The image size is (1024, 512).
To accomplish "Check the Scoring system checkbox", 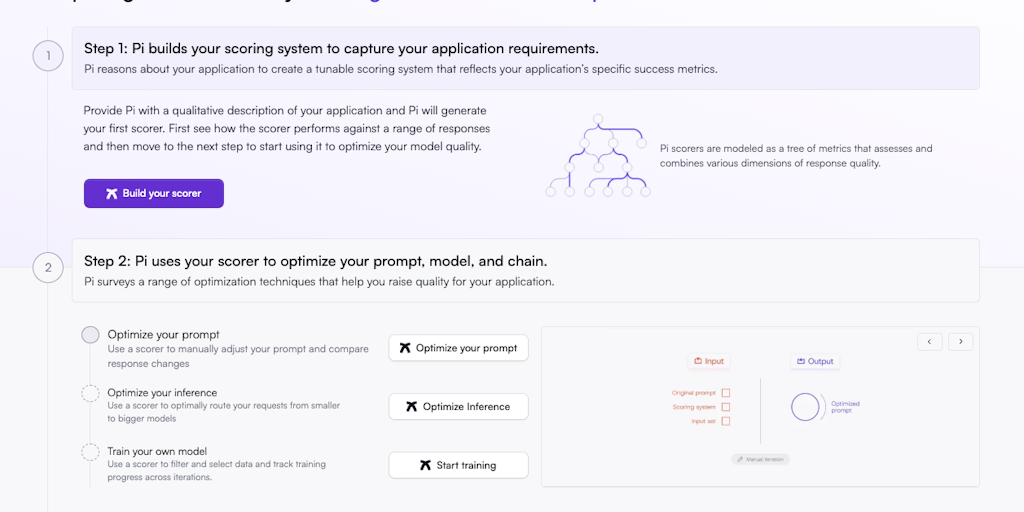I will tap(726, 407).
